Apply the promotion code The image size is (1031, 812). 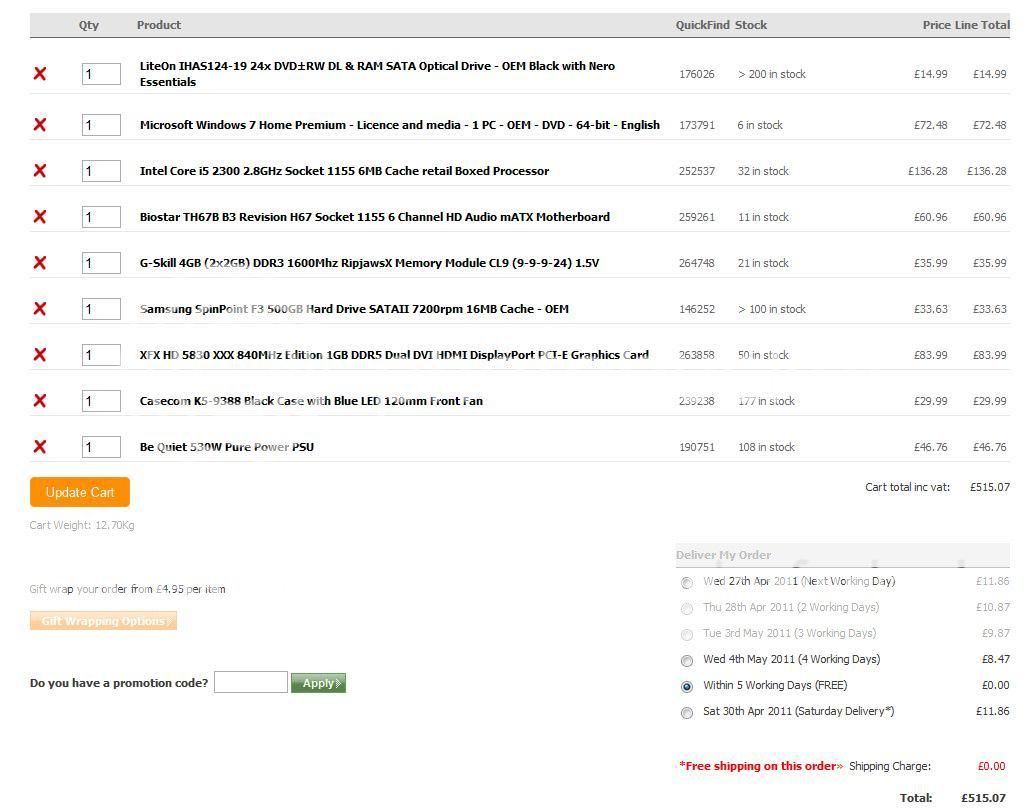coord(318,683)
